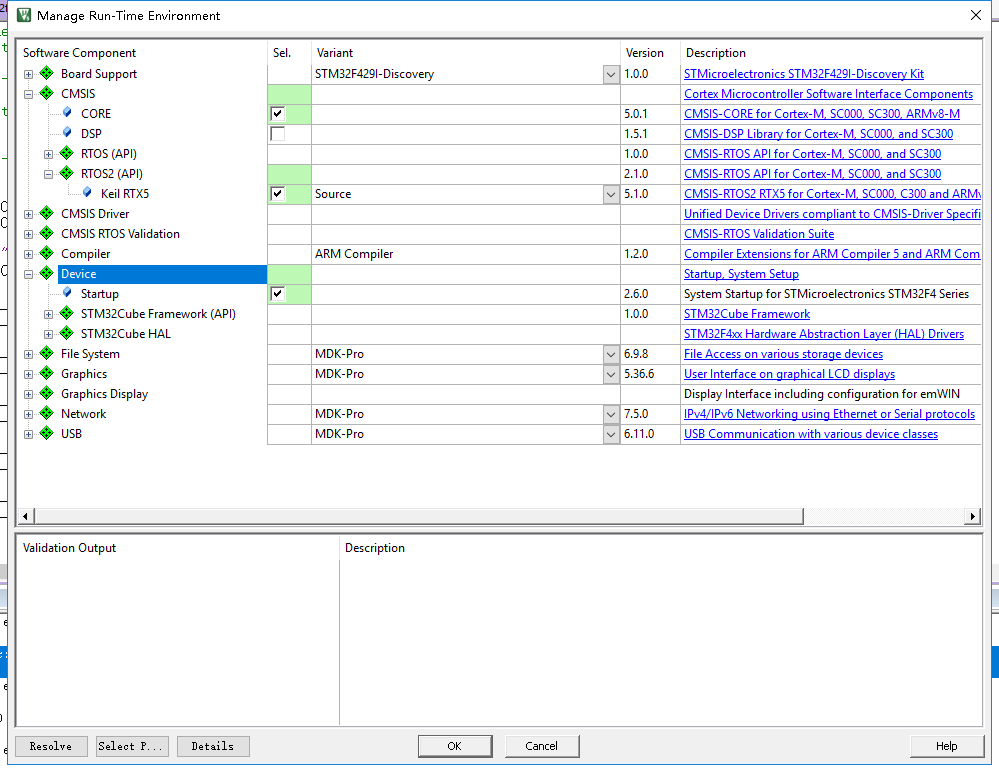Click the Cancel button
The width and height of the screenshot is (999, 772).
point(542,746)
